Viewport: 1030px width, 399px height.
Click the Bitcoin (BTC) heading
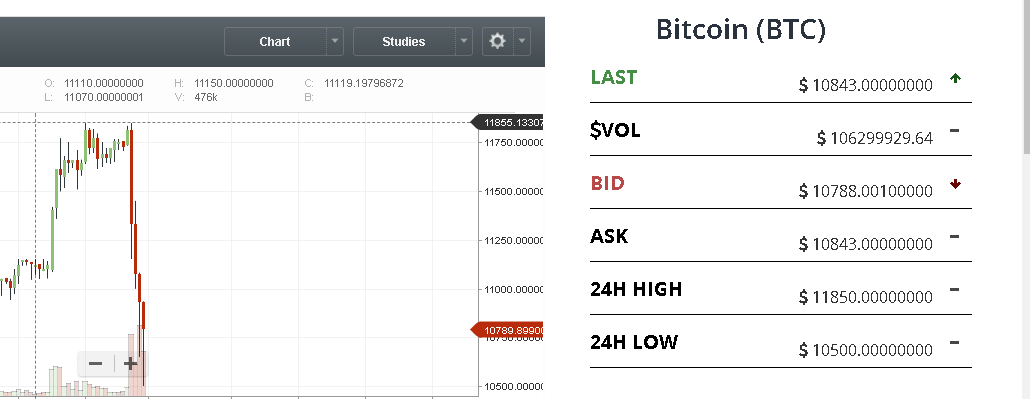pyautogui.click(x=741, y=30)
